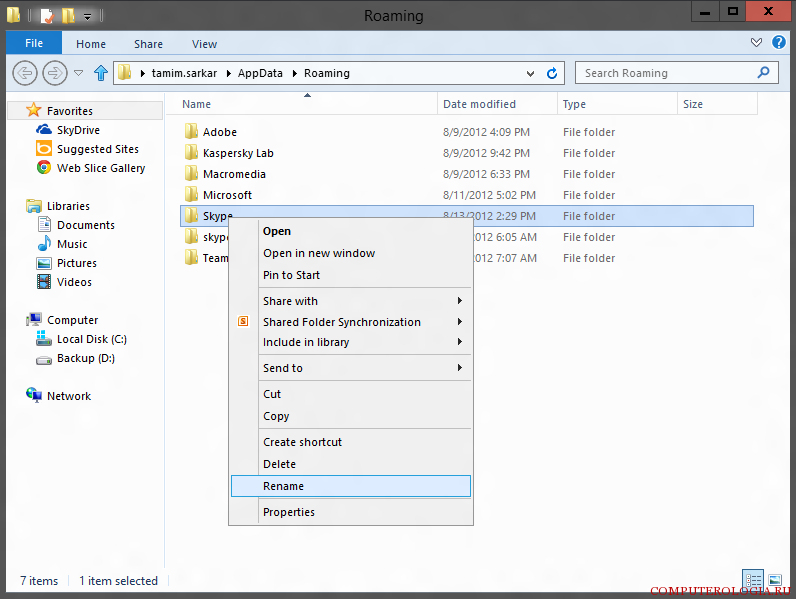This screenshot has height=599, width=796.
Task: Click the New folder quick access icon
Action: click(x=68, y=16)
